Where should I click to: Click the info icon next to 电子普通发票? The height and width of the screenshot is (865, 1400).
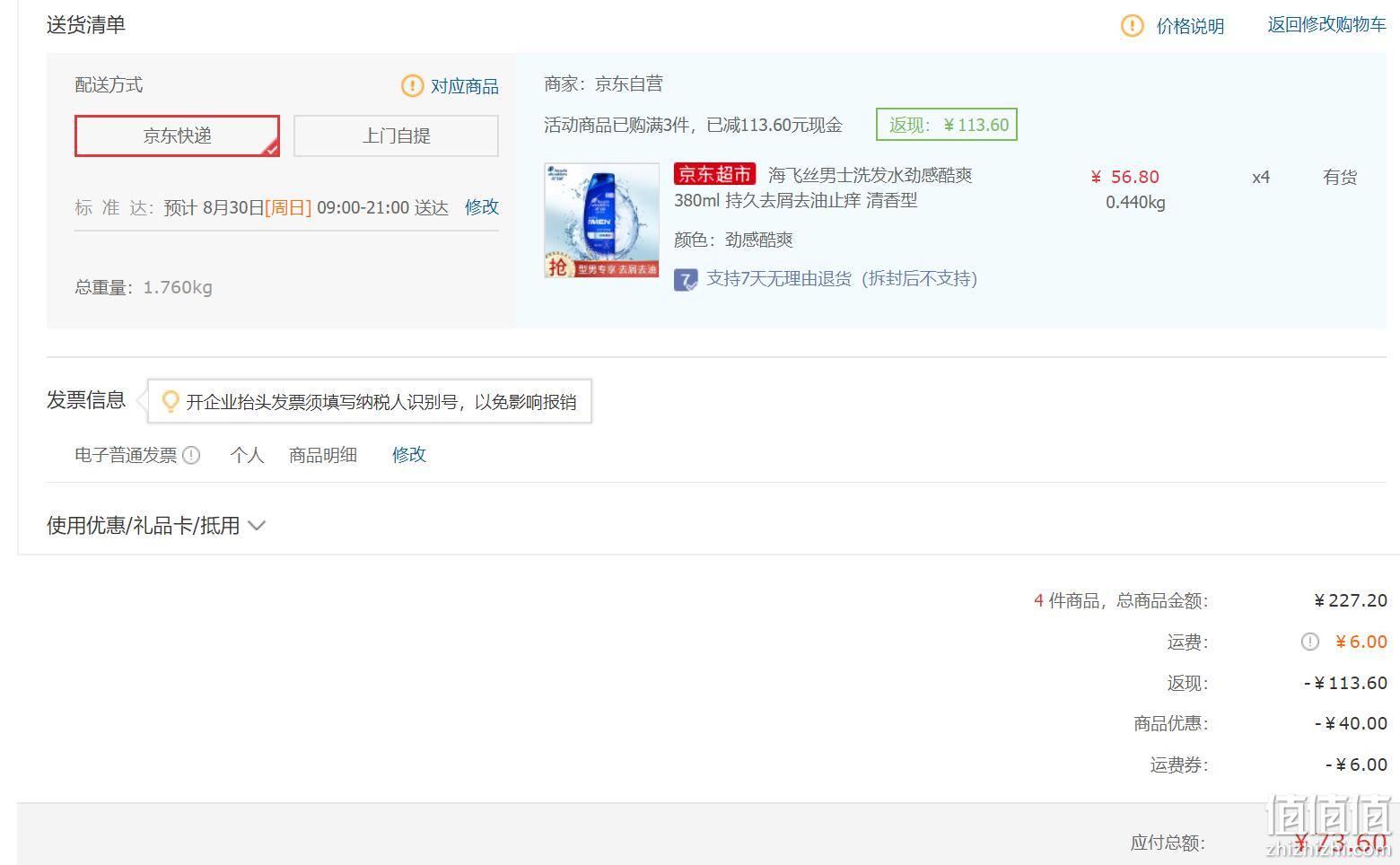[191, 455]
